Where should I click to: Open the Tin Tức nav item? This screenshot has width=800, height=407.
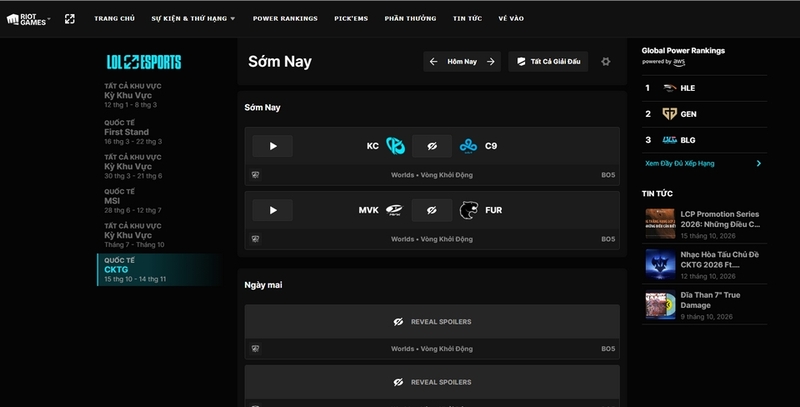pos(467,19)
